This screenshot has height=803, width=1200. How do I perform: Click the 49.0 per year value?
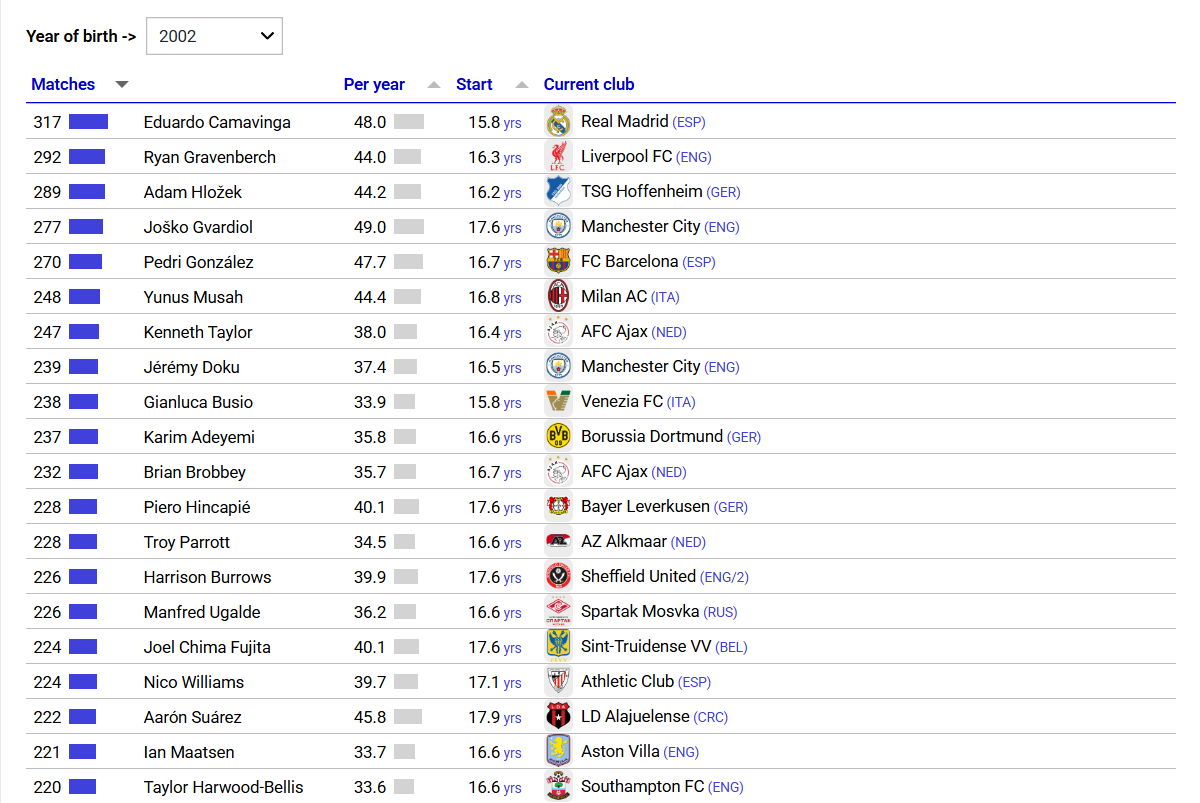coord(370,227)
